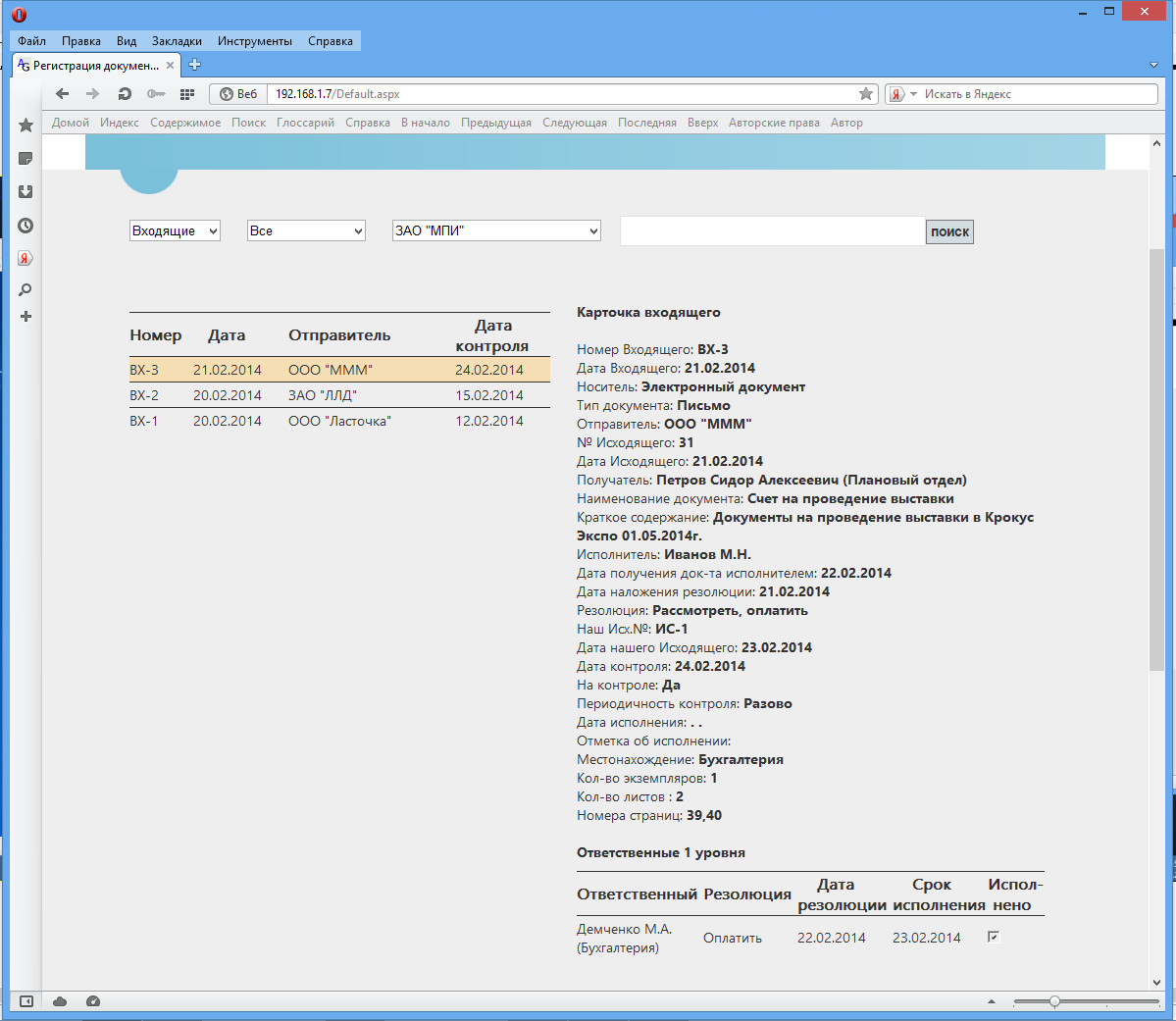Toggle the panel icon in status bar
Image resolution: width=1176 pixels, height=1021 pixels.
point(26,1001)
